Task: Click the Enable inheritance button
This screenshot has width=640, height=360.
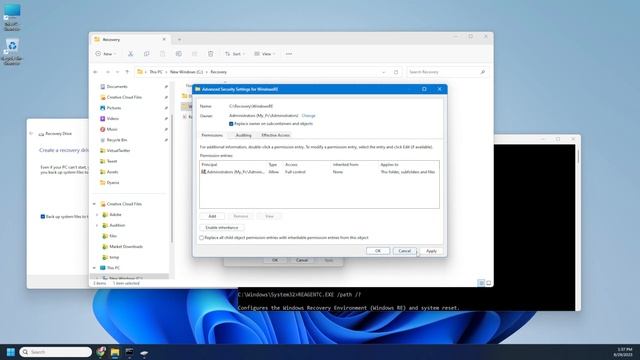Action: tap(222, 227)
